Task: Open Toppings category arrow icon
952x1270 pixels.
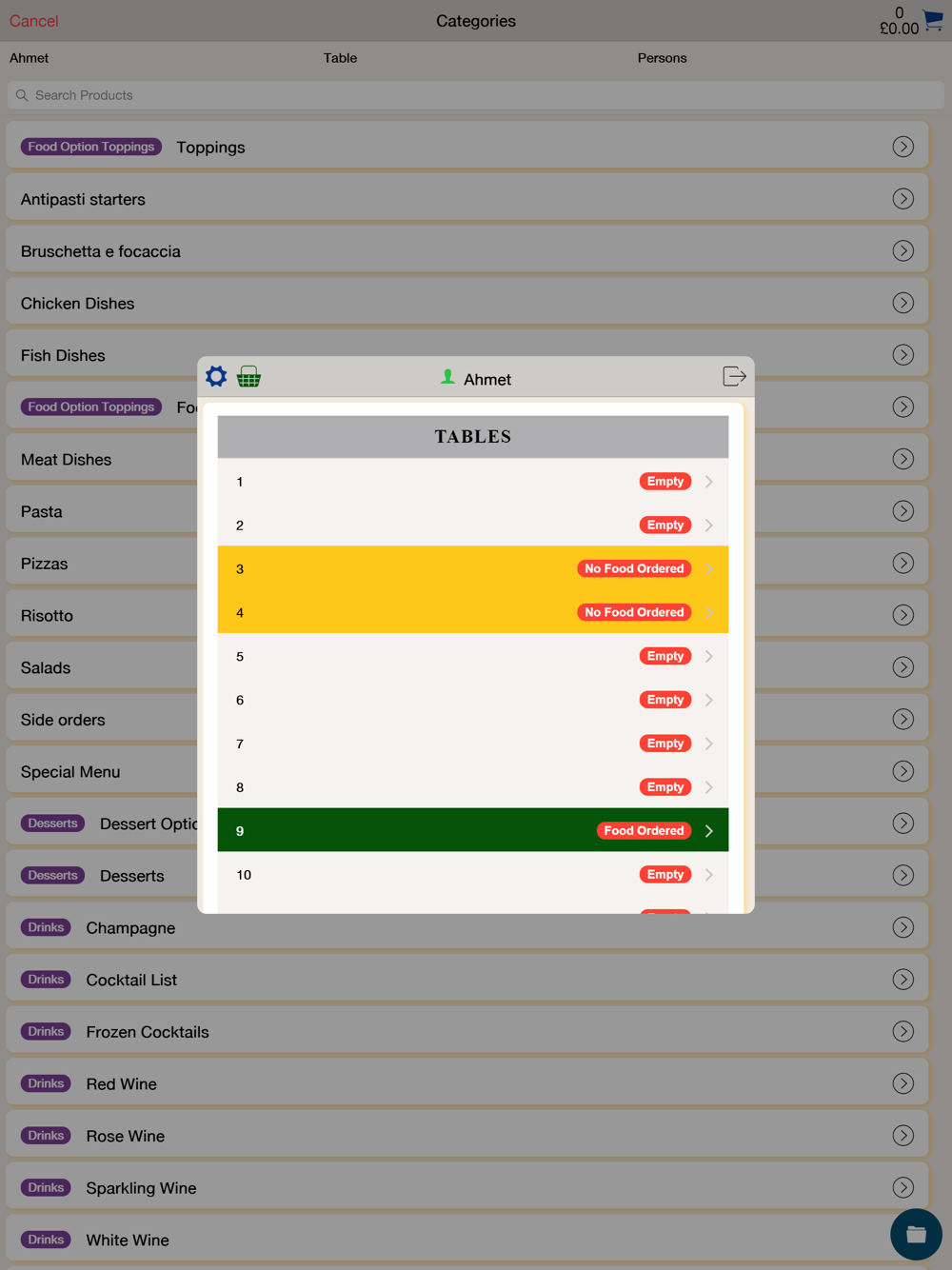Action: pyautogui.click(x=902, y=147)
